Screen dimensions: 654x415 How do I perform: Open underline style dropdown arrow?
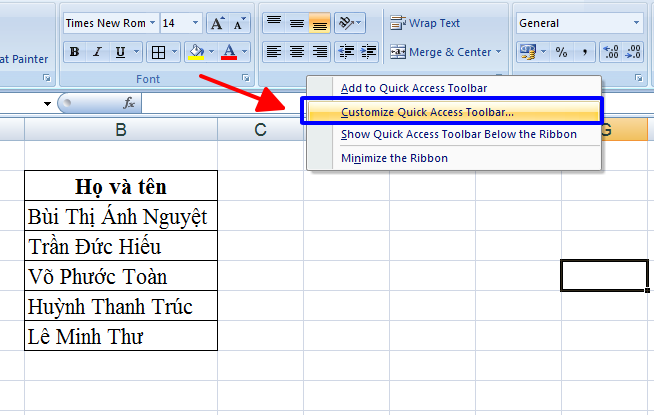136,52
